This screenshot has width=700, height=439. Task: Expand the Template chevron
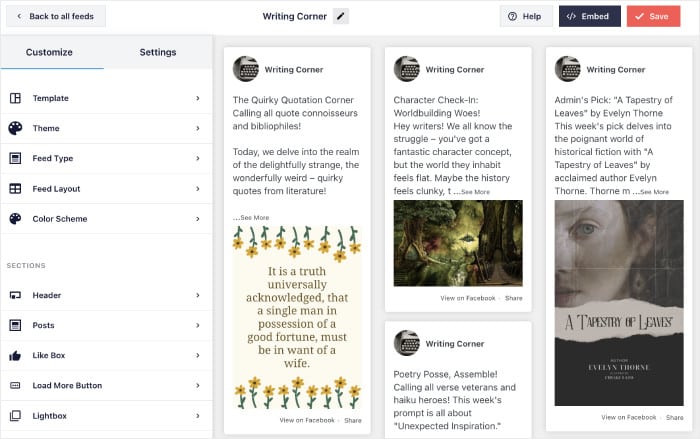[x=198, y=98]
